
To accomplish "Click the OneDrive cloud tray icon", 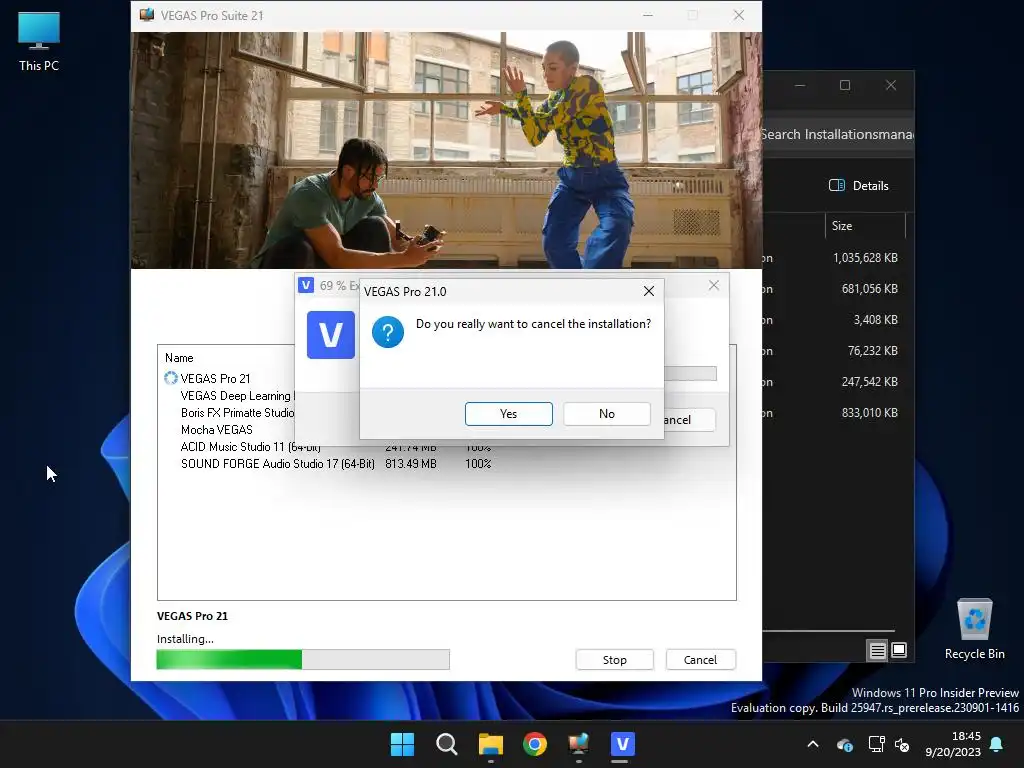I will (845, 744).
